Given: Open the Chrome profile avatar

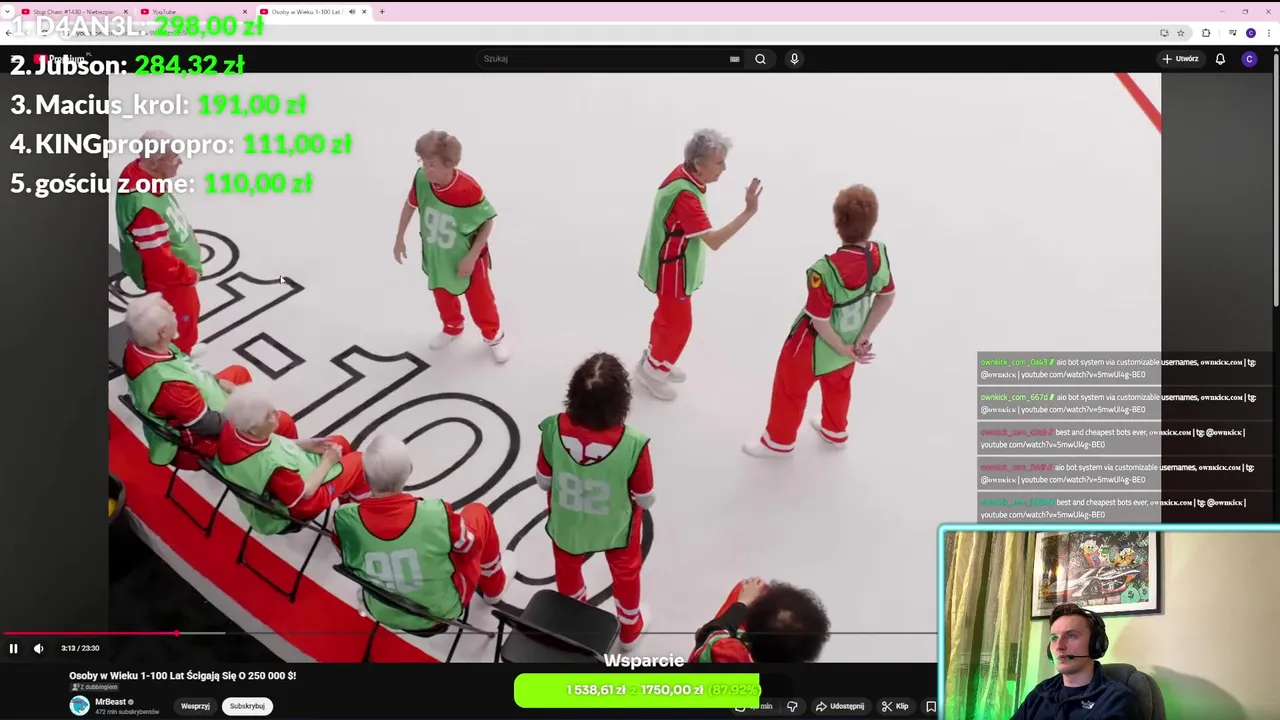Looking at the screenshot, I should coord(1251,33).
